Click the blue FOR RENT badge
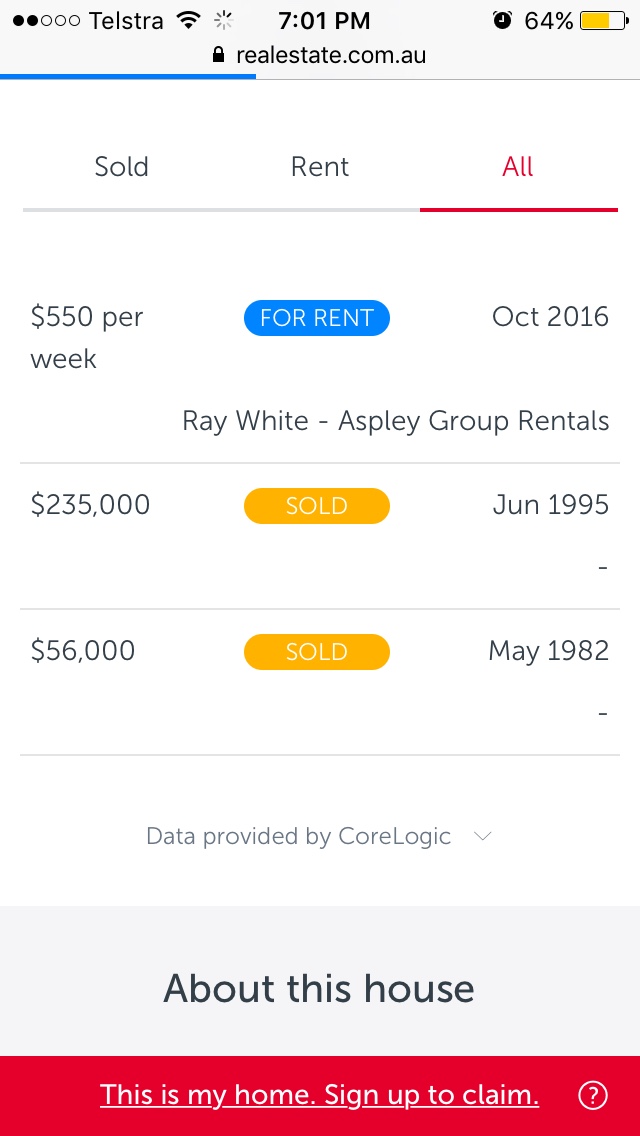Image resolution: width=640 pixels, height=1136 pixels. click(317, 318)
